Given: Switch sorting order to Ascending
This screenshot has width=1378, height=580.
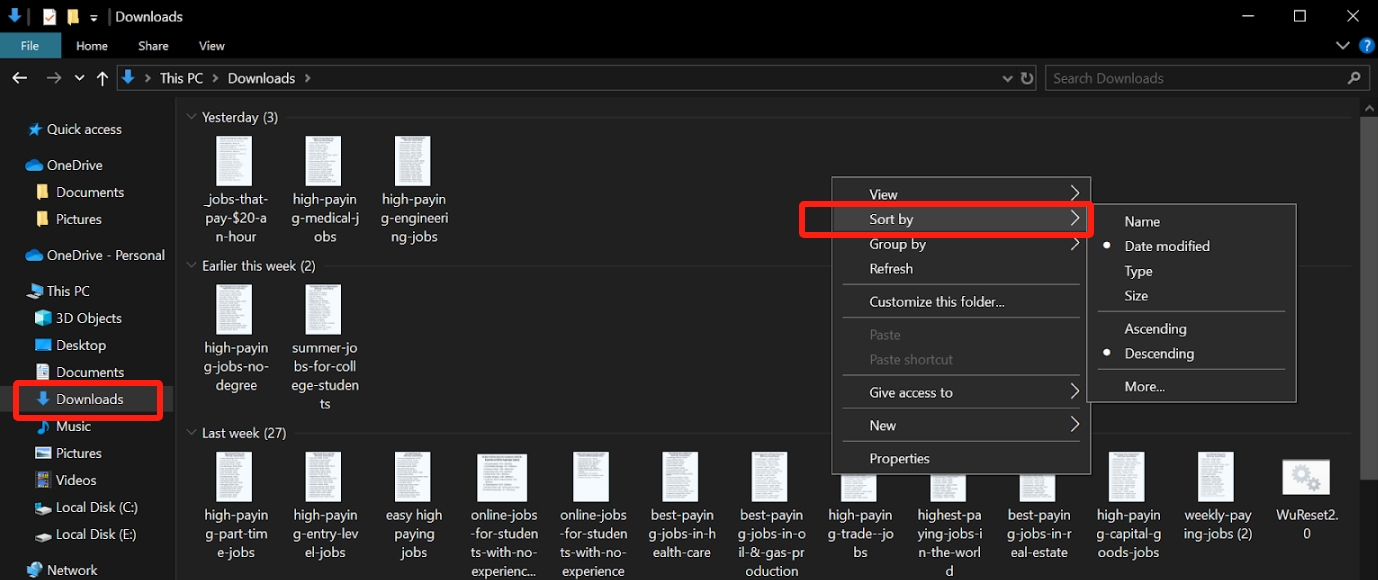Looking at the screenshot, I should [x=1155, y=328].
